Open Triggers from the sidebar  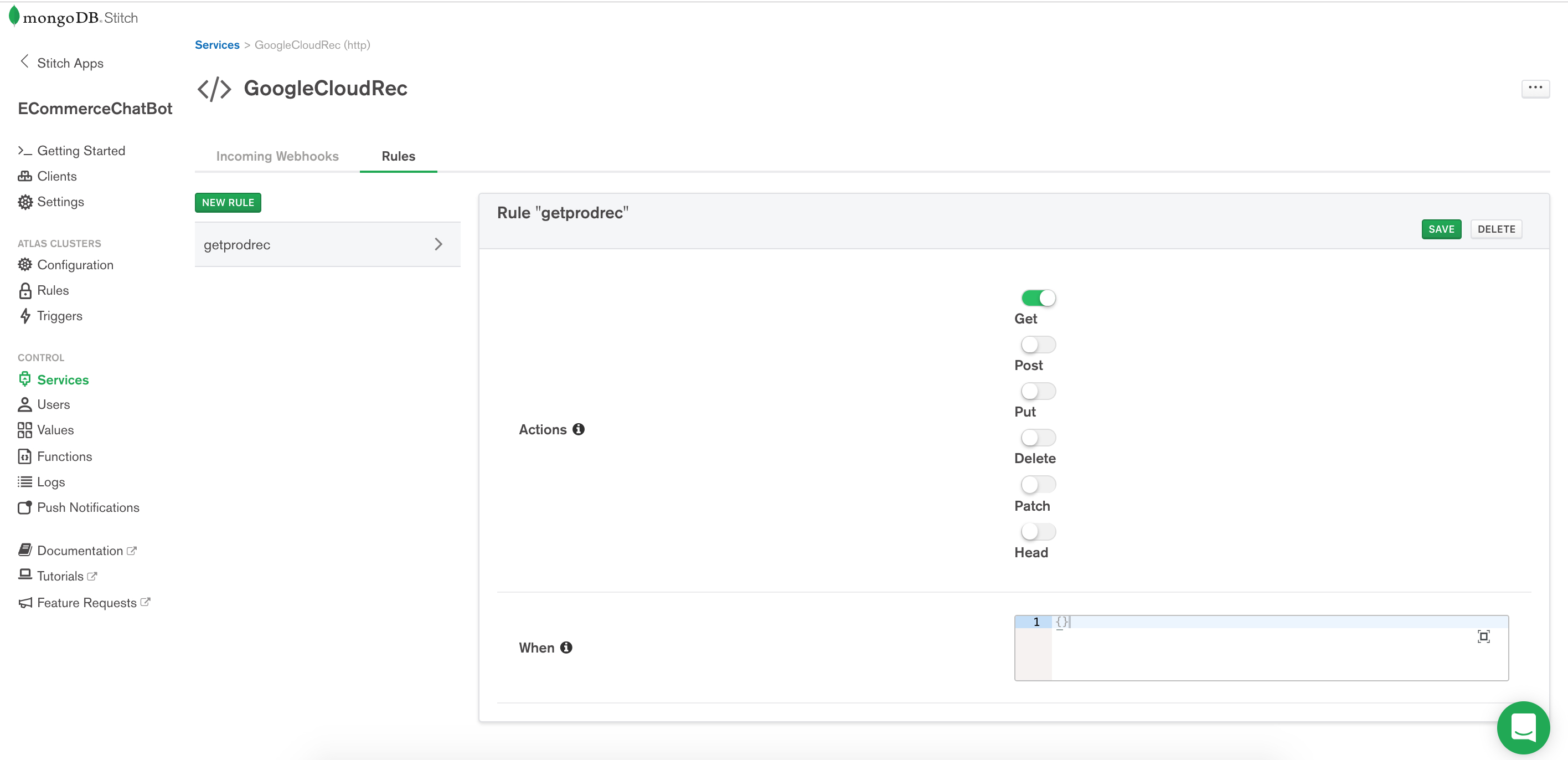[x=59, y=316]
